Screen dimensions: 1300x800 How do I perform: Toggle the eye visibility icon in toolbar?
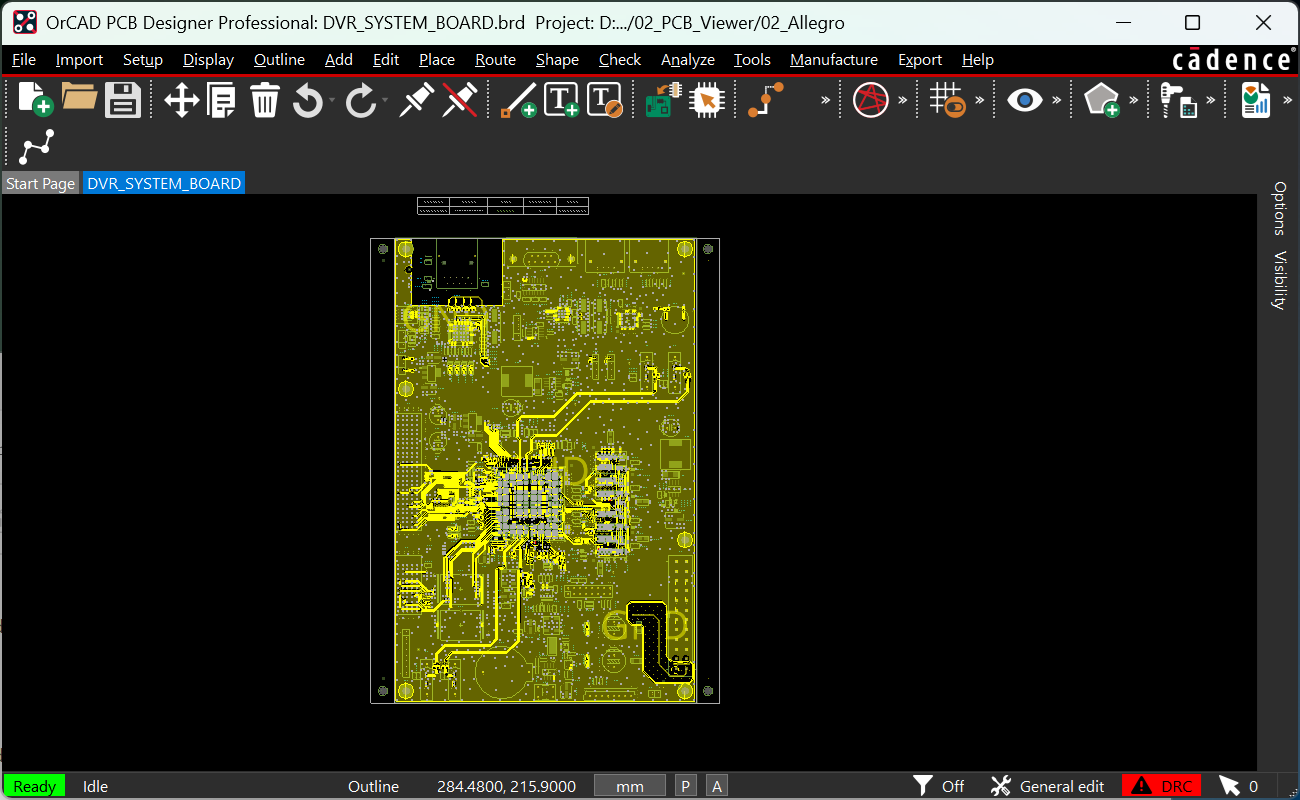[1025, 100]
